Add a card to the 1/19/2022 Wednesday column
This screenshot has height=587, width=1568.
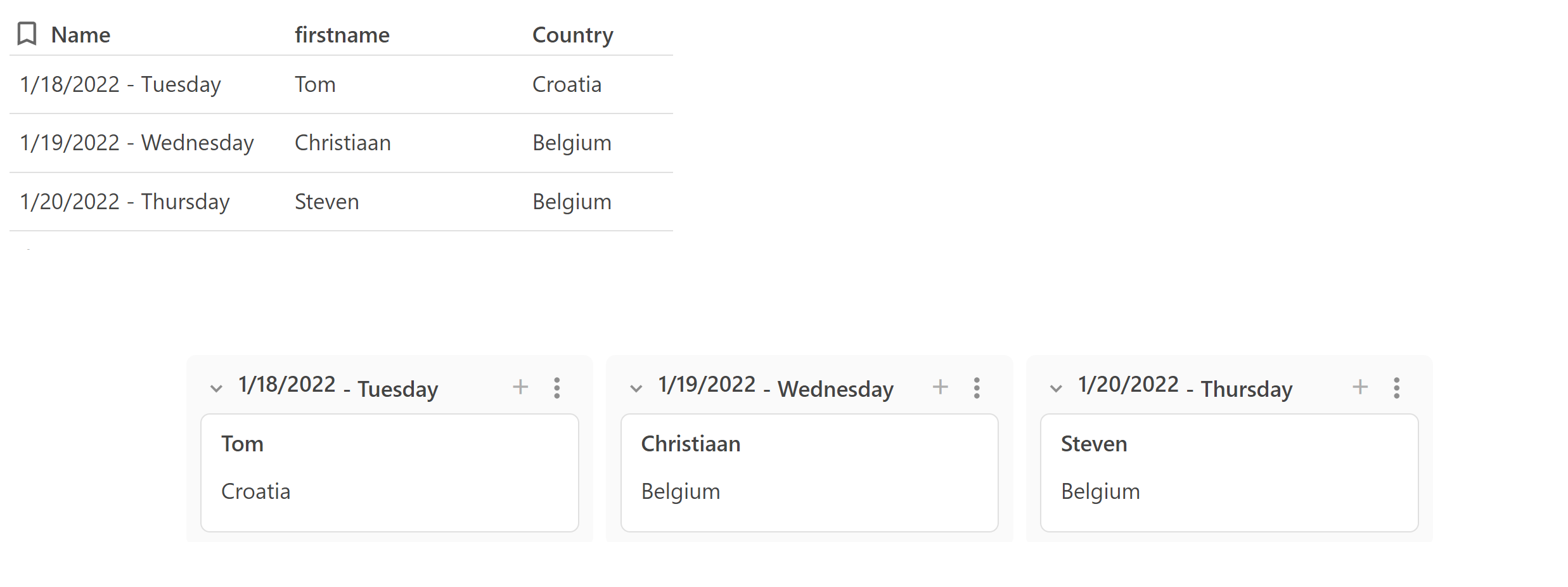941,387
